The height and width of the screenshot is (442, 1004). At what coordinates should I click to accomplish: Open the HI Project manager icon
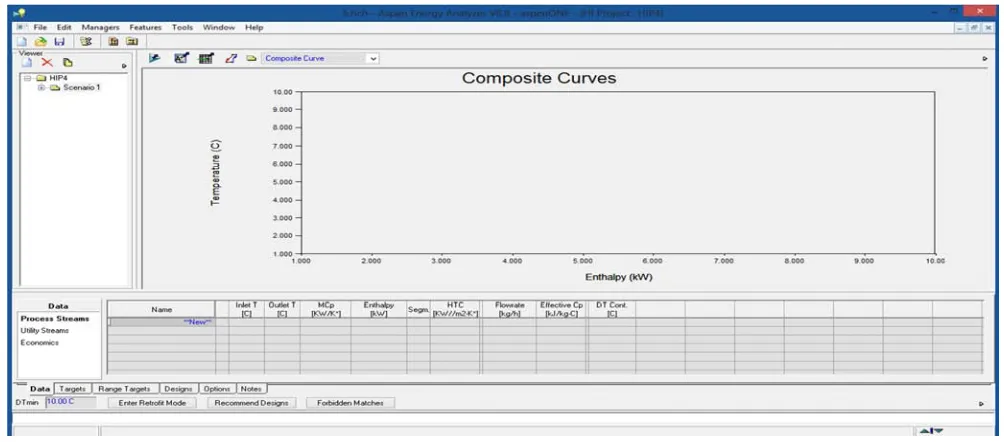[131, 42]
